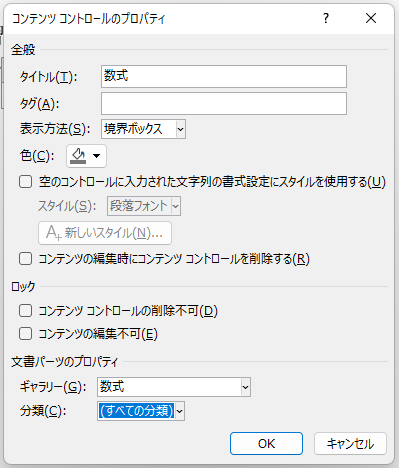Screen dimensions: 399x468
Task: Click the help question mark icon
Action: tap(326, 18)
